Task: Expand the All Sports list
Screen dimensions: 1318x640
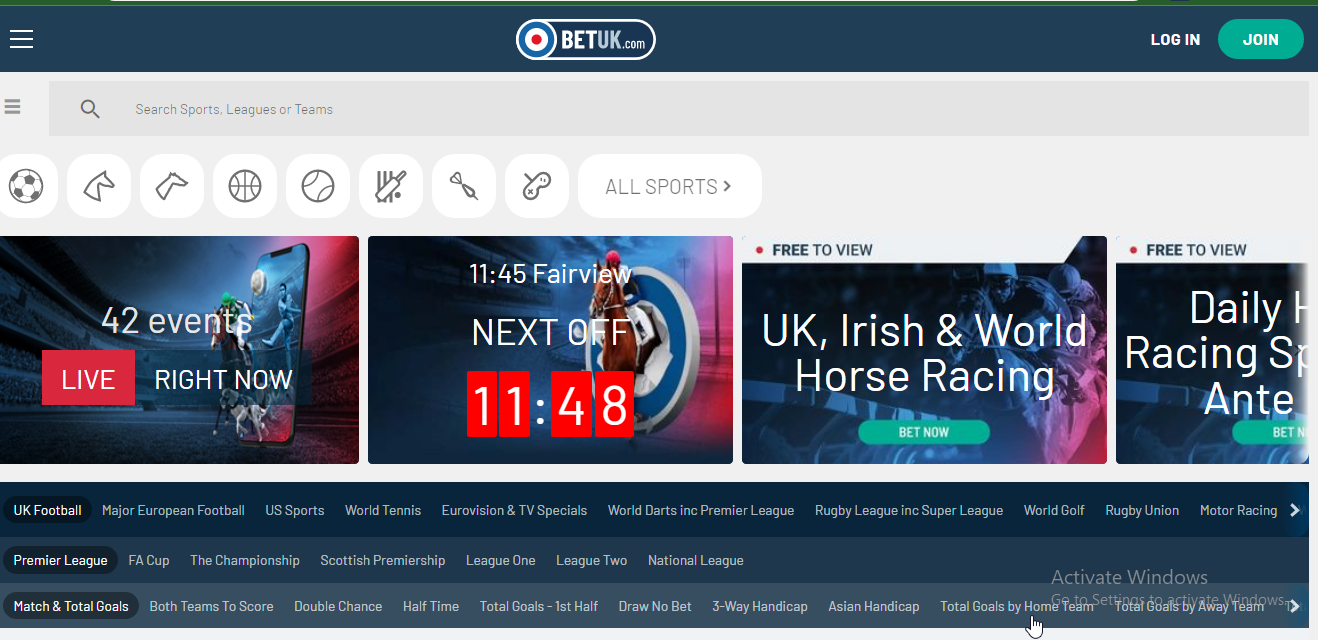Action: point(669,186)
